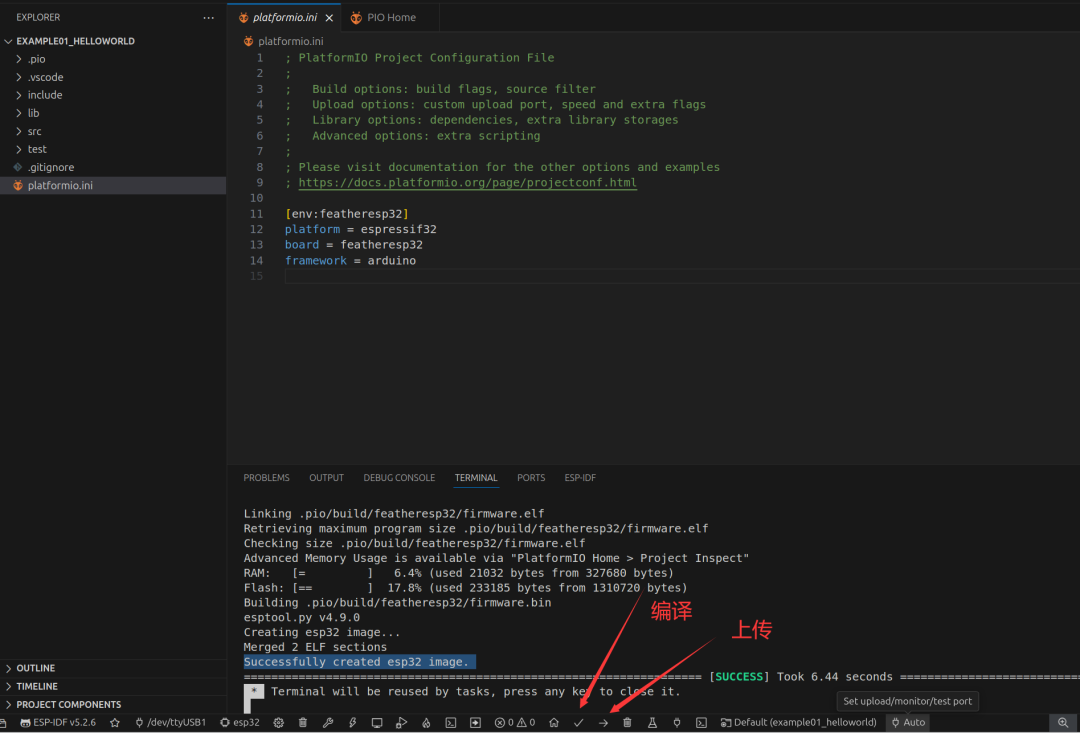
Task: Click the trash icon next to the upload arrow
Action: click(x=627, y=723)
